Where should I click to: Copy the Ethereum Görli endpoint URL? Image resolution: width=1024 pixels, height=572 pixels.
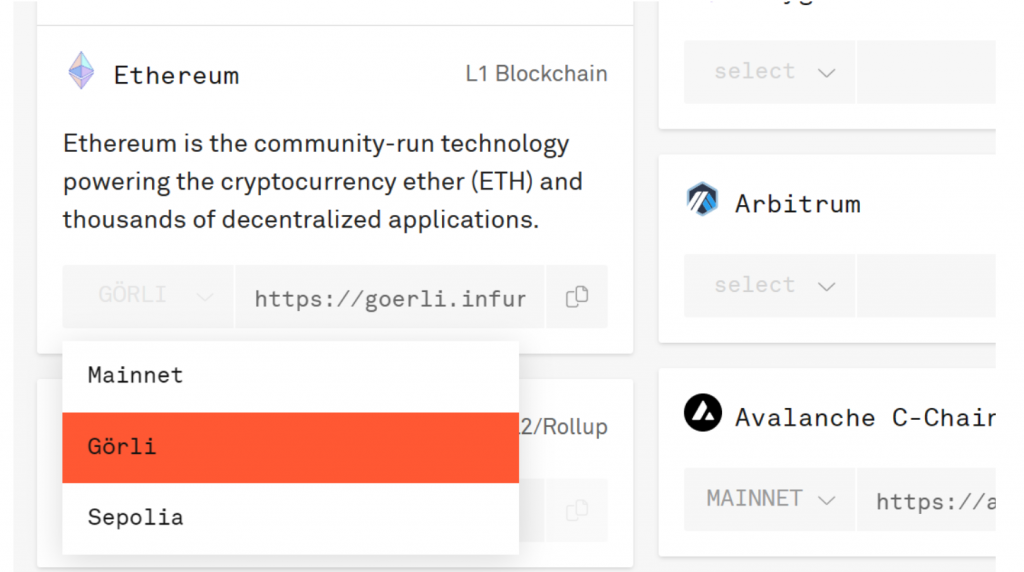point(577,297)
